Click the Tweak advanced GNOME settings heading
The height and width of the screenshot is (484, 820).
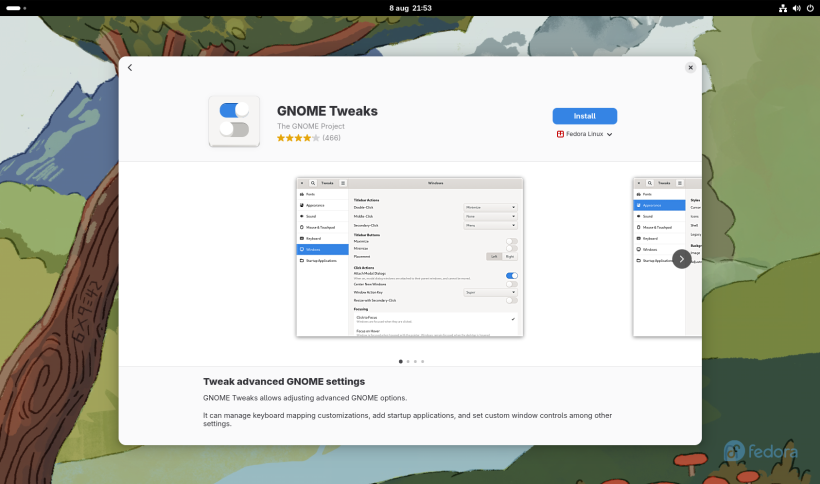[284, 382]
